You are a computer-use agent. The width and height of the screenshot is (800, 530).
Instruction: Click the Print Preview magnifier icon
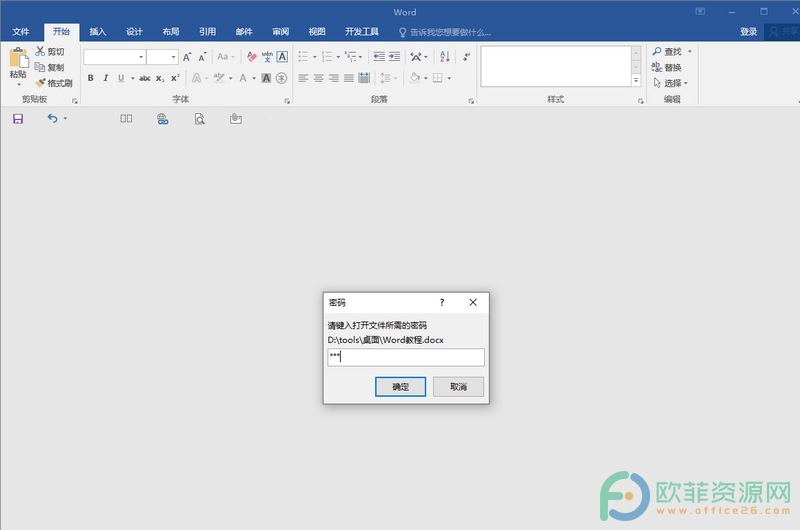click(x=199, y=119)
